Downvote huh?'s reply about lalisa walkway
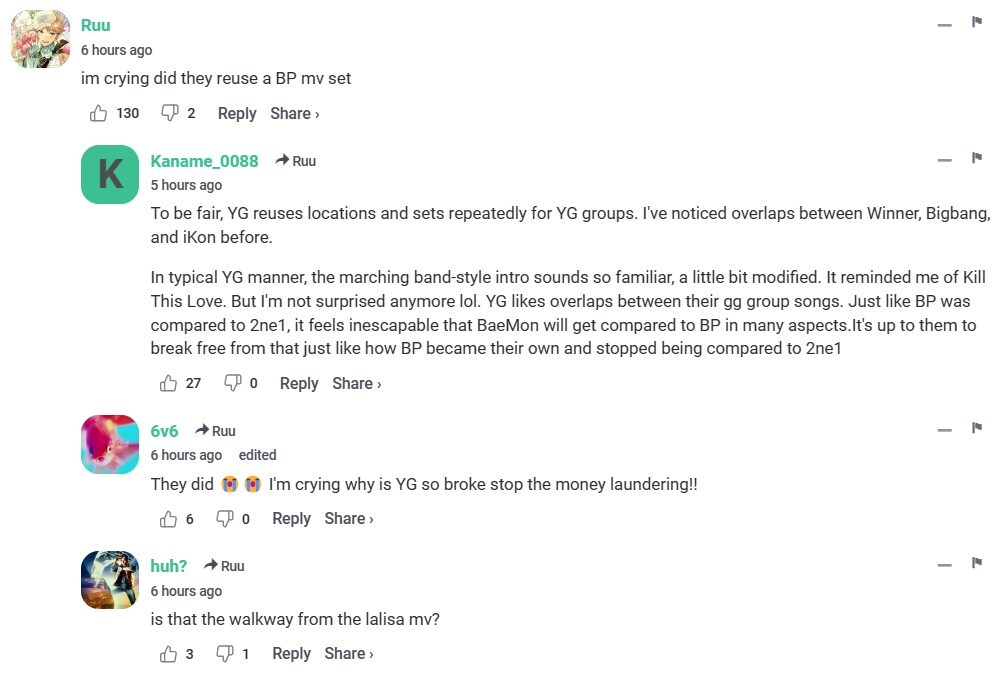The height and width of the screenshot is (674, 1007). 226,654
